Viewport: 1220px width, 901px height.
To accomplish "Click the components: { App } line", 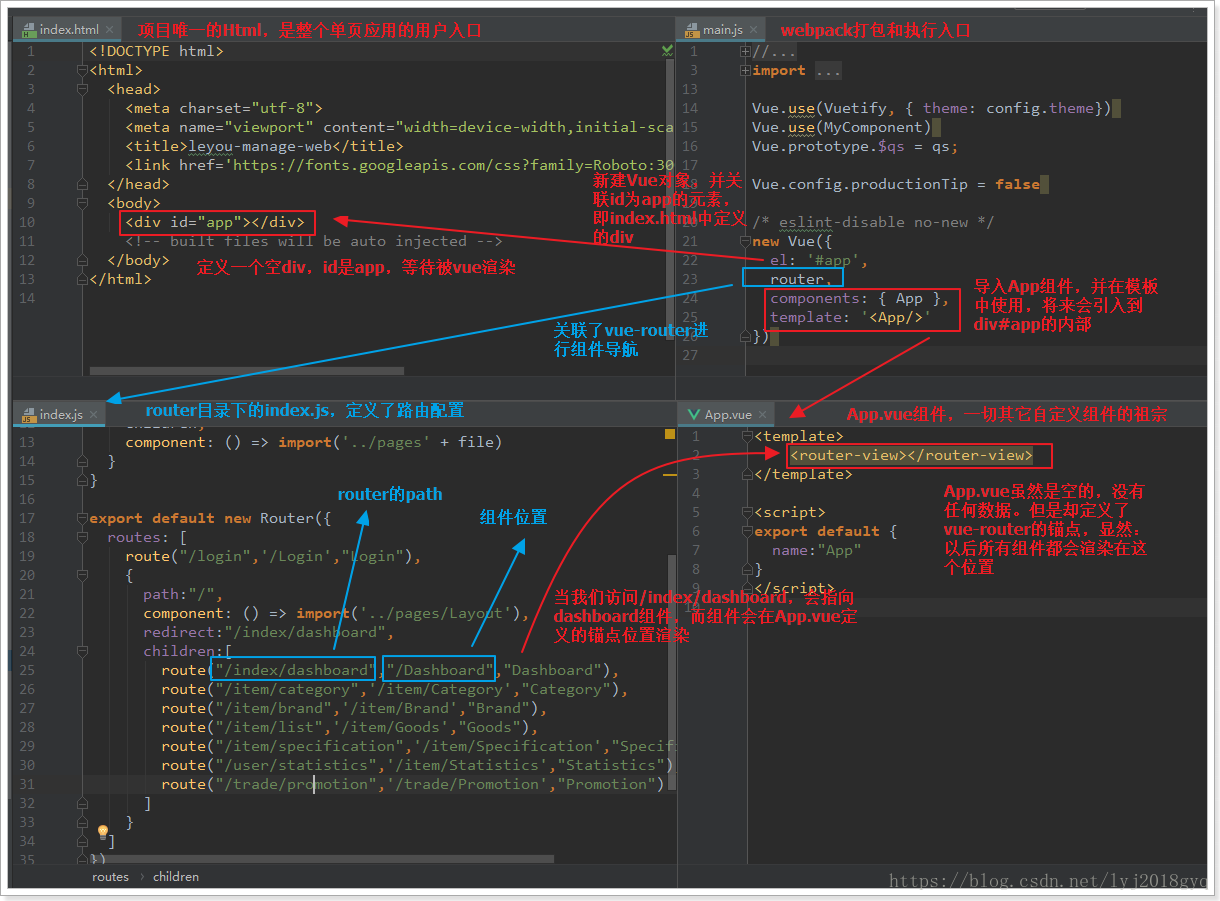I will tap(860, 298).
